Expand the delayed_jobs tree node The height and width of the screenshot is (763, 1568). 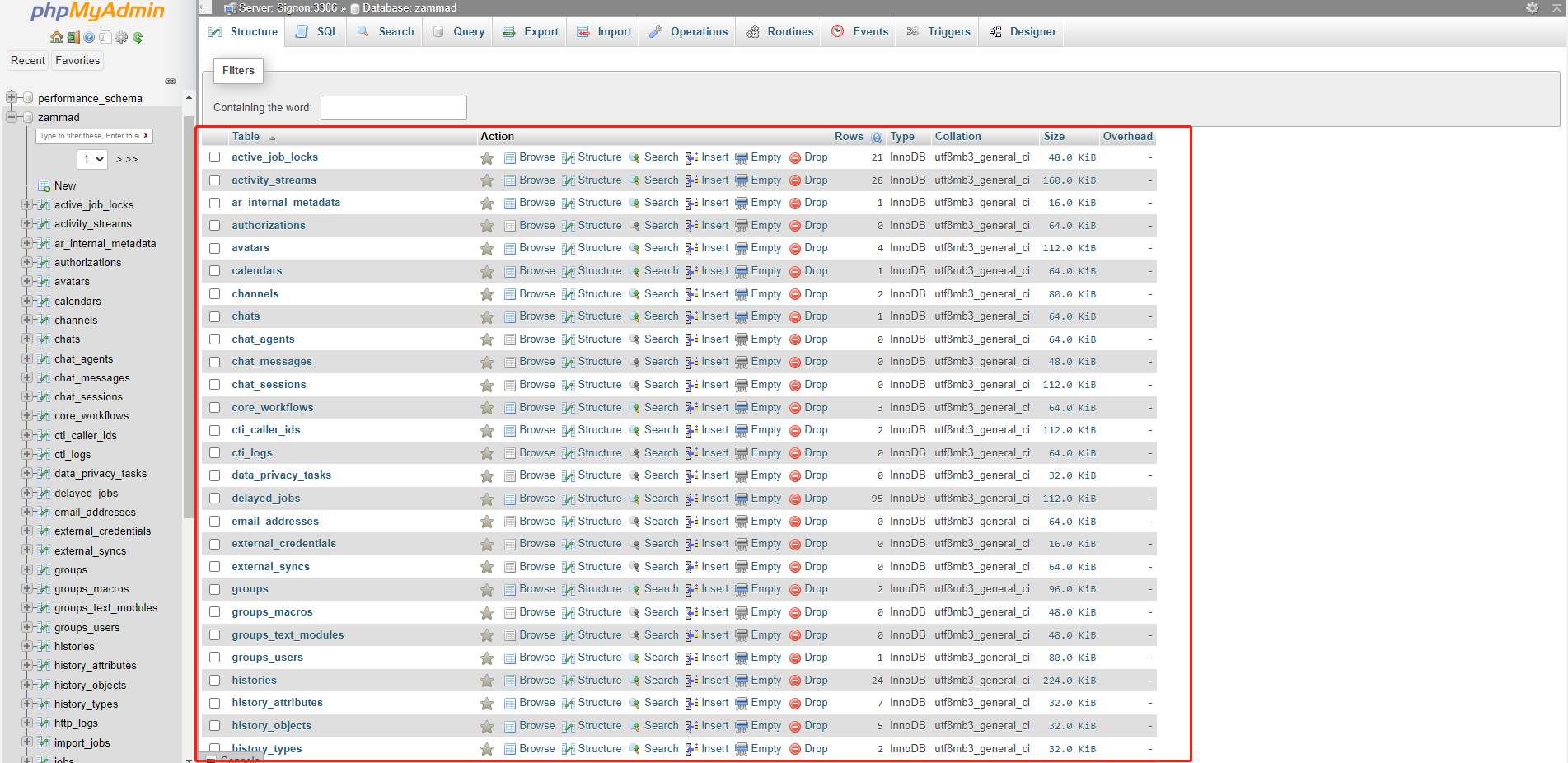pyautogui.click(x=27, y=493)
